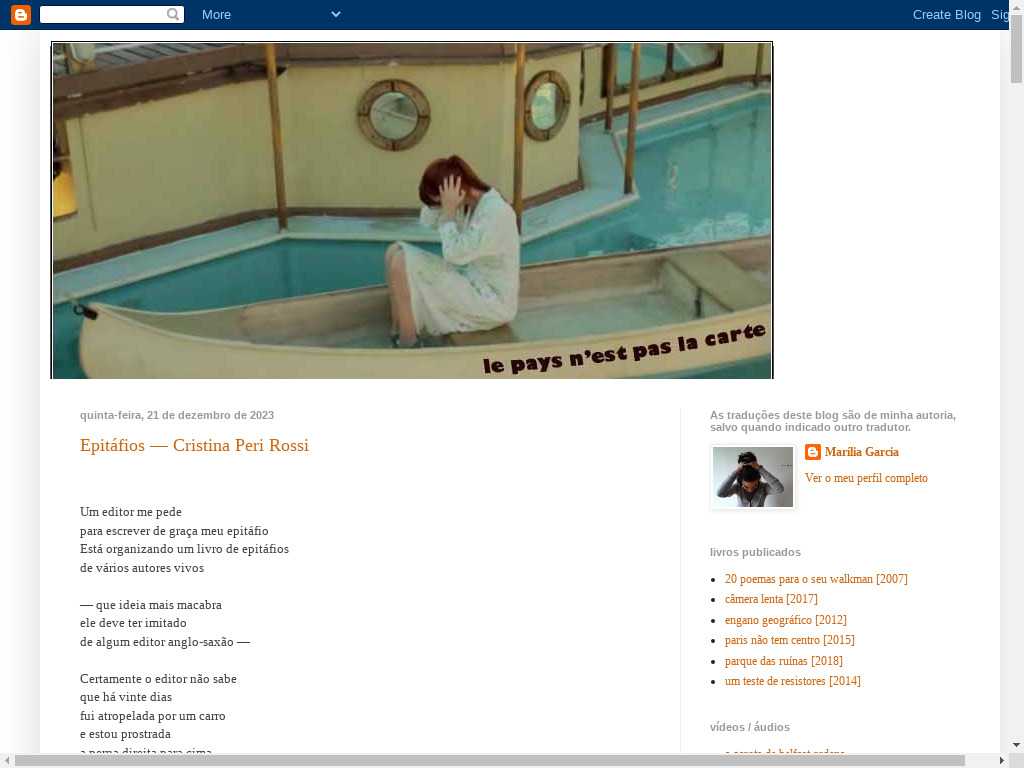The height and width of the screenshot is (768, 1024).
Task: Open parque das ruínas [2018] link
Action: pyautogui.click(x=784, y=661)
